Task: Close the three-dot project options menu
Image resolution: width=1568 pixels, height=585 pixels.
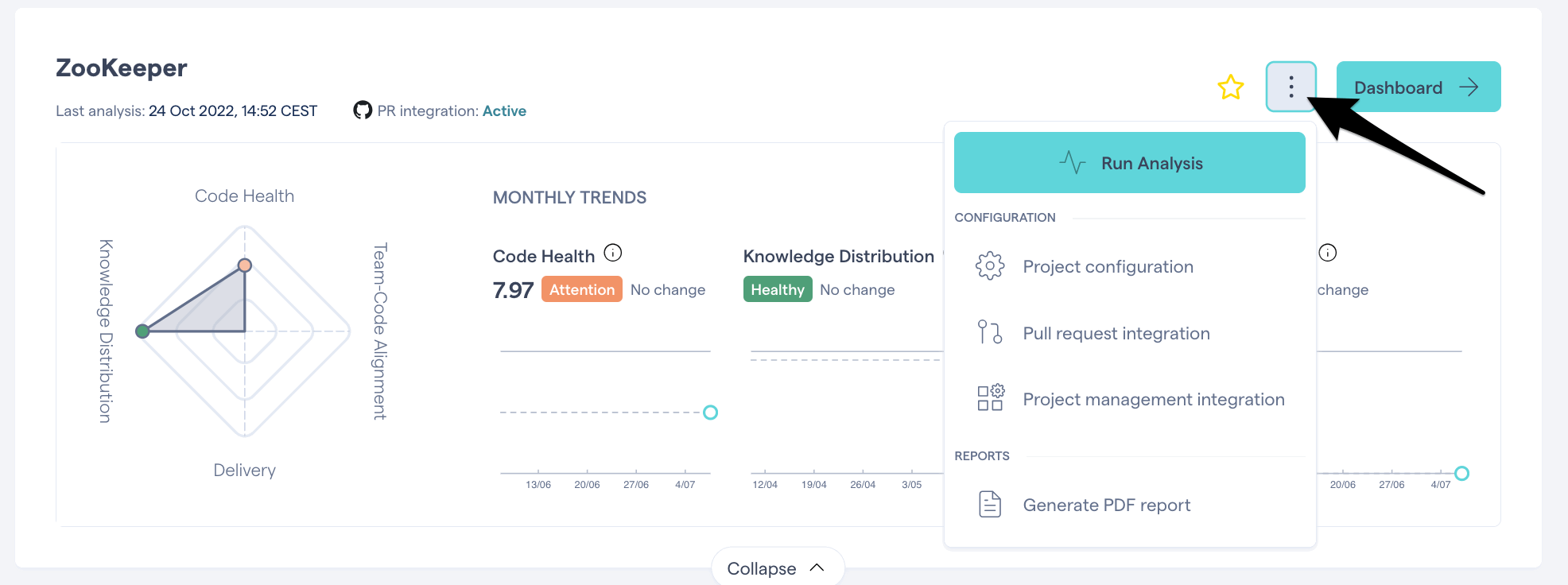Action: [x=1290, y=87]
